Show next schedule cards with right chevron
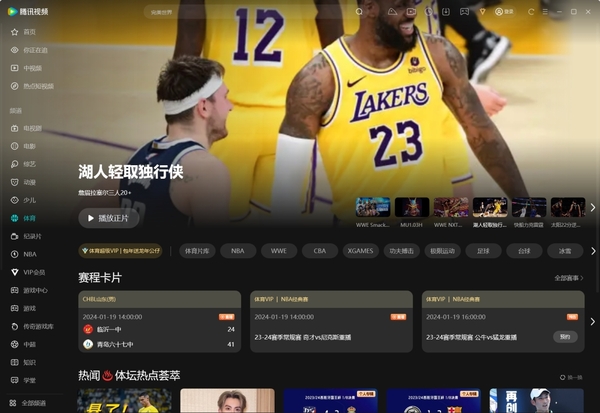The image size is (600, 413). click(x=593, y=322)
